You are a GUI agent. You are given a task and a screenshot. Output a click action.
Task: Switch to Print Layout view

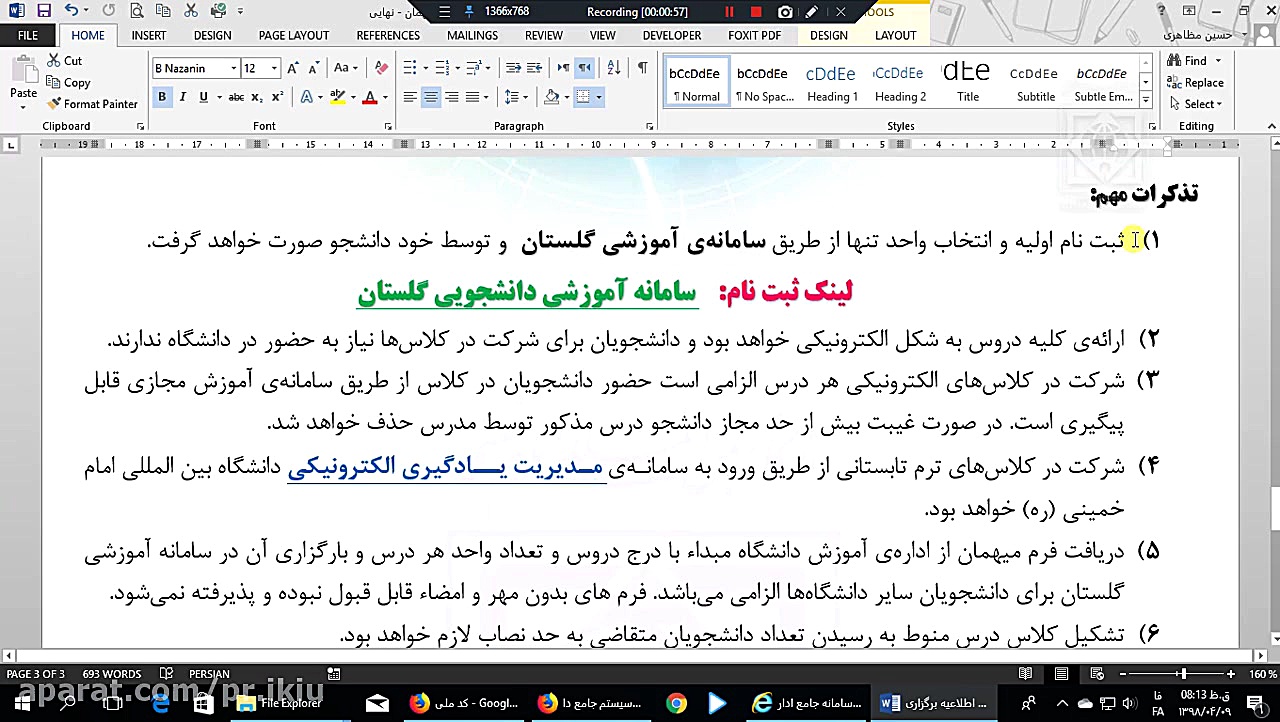tap(1061, 674)
